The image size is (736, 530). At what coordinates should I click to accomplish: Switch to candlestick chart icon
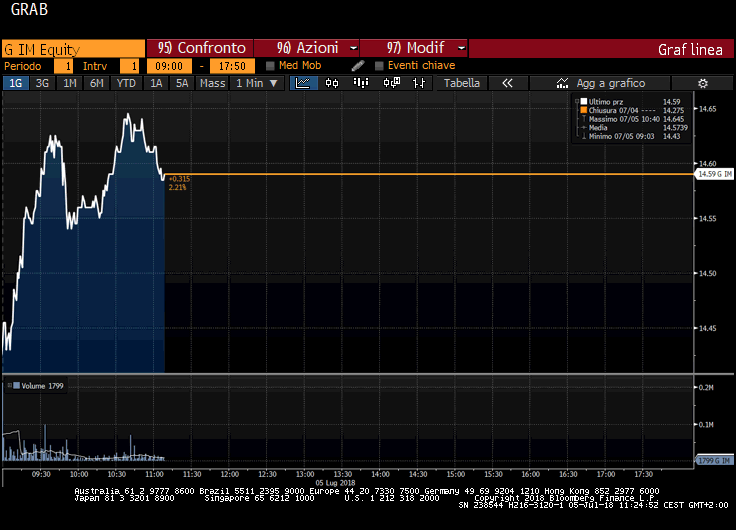coord(332,83)
